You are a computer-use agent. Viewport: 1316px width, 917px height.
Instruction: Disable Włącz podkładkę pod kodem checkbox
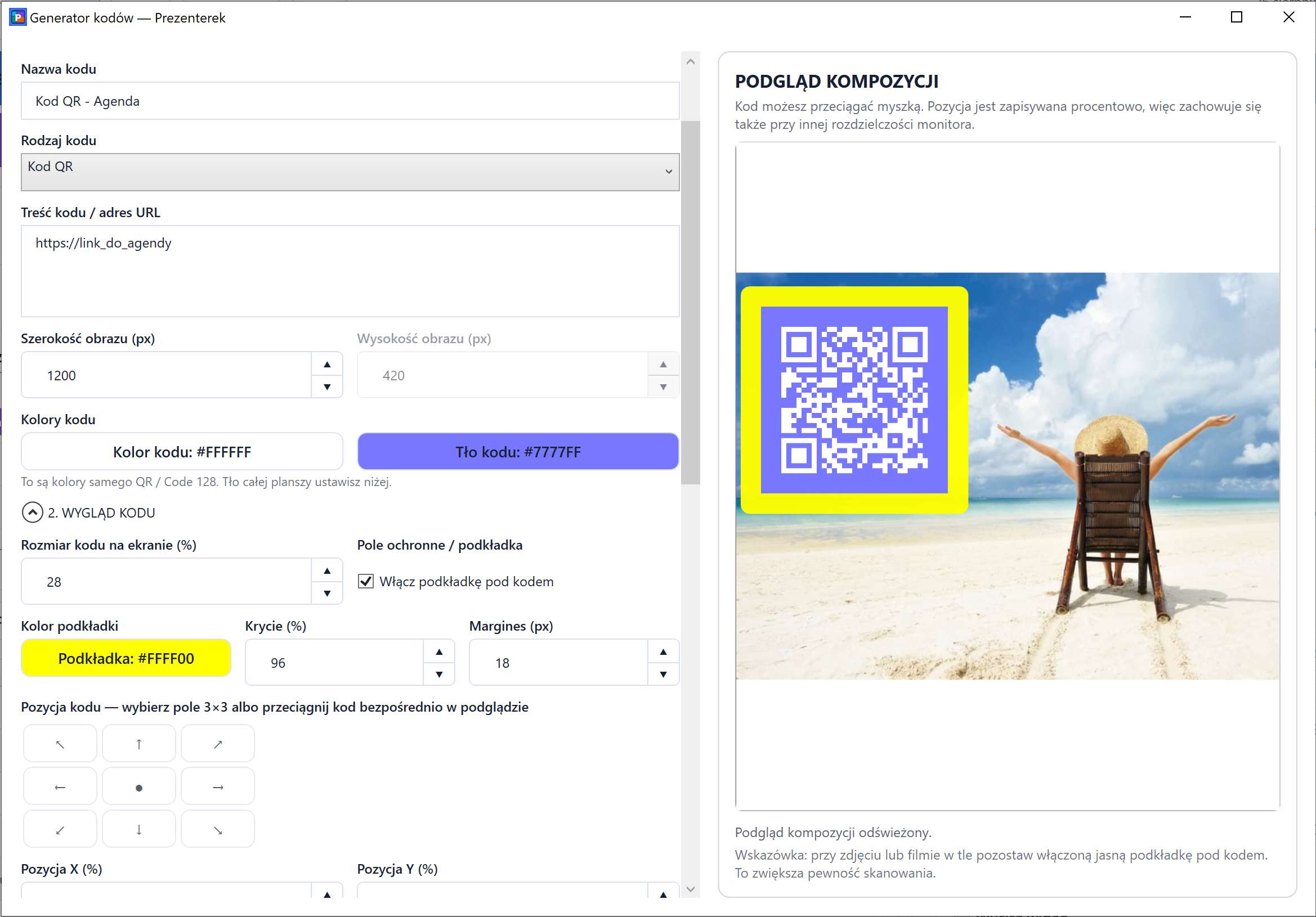(x=366, y=581)
